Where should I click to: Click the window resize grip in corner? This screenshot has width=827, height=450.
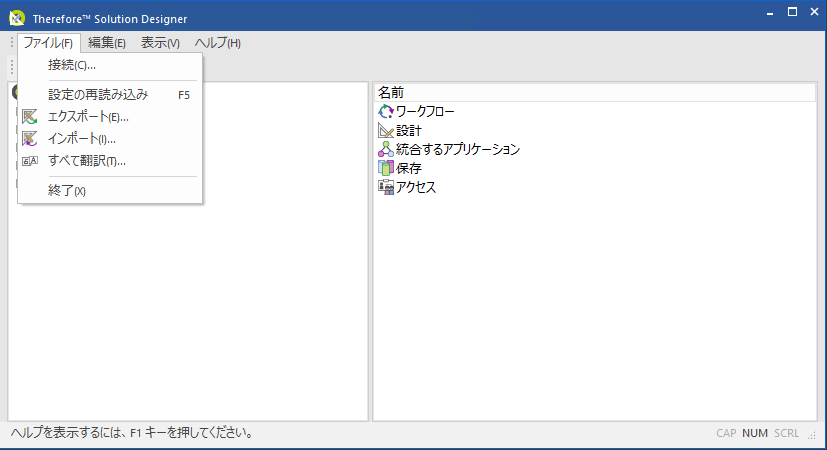[812, 435]
